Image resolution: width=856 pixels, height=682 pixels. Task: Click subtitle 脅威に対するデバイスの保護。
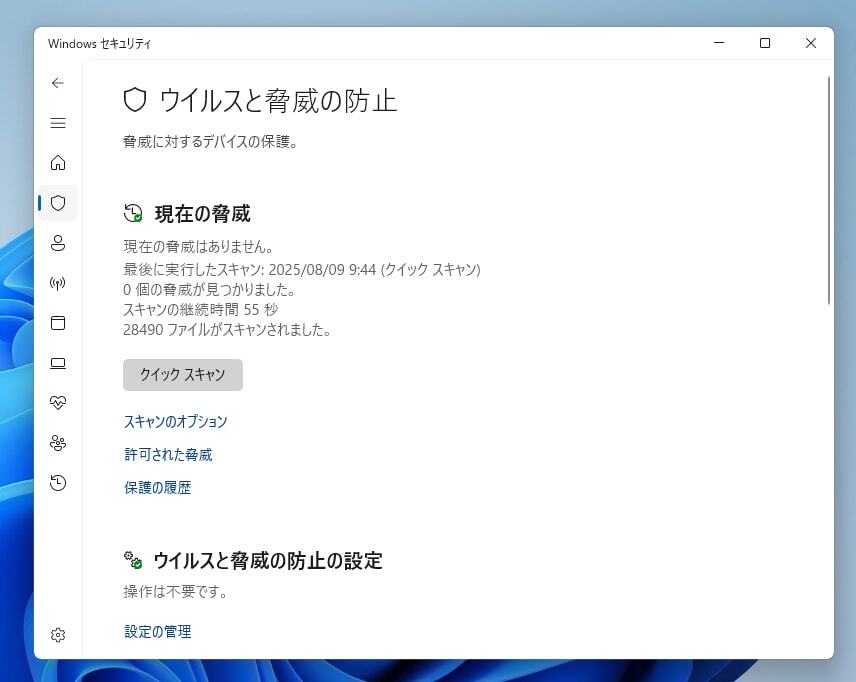(x=210, y=142)
